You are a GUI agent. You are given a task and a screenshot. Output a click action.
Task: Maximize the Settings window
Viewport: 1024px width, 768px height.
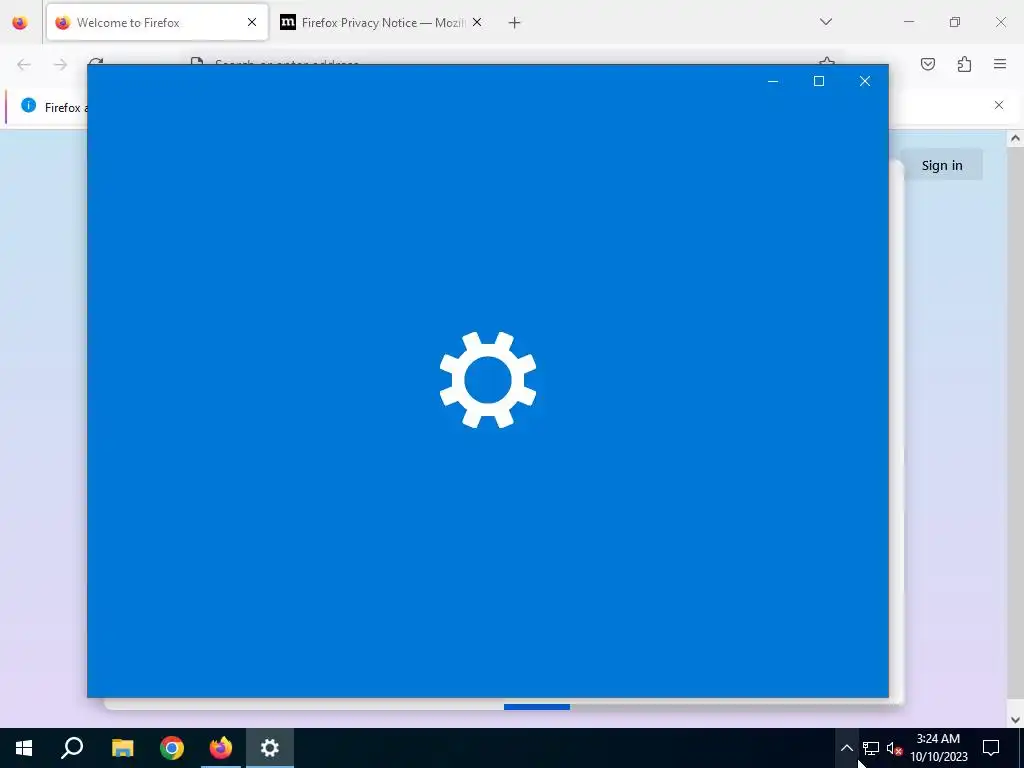tap(819, 81)
